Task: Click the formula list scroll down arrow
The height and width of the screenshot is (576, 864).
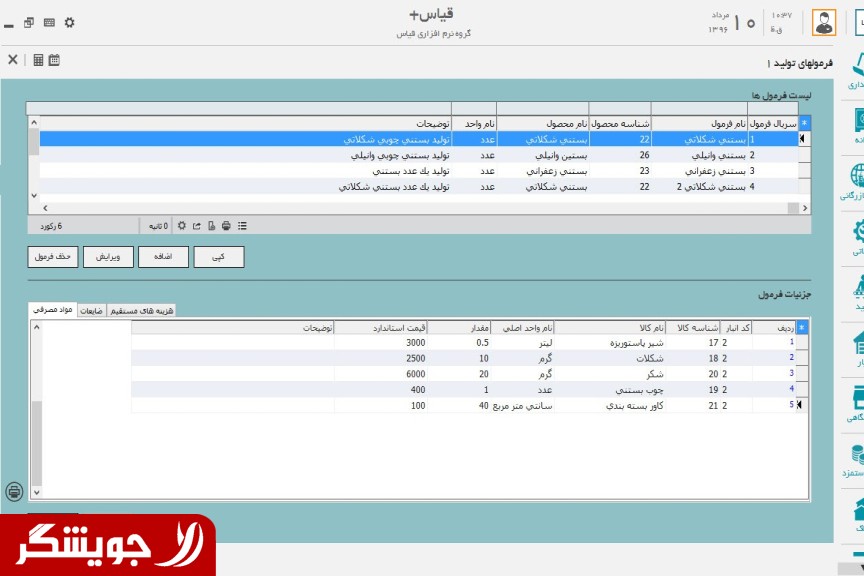Action: point(34,196)
